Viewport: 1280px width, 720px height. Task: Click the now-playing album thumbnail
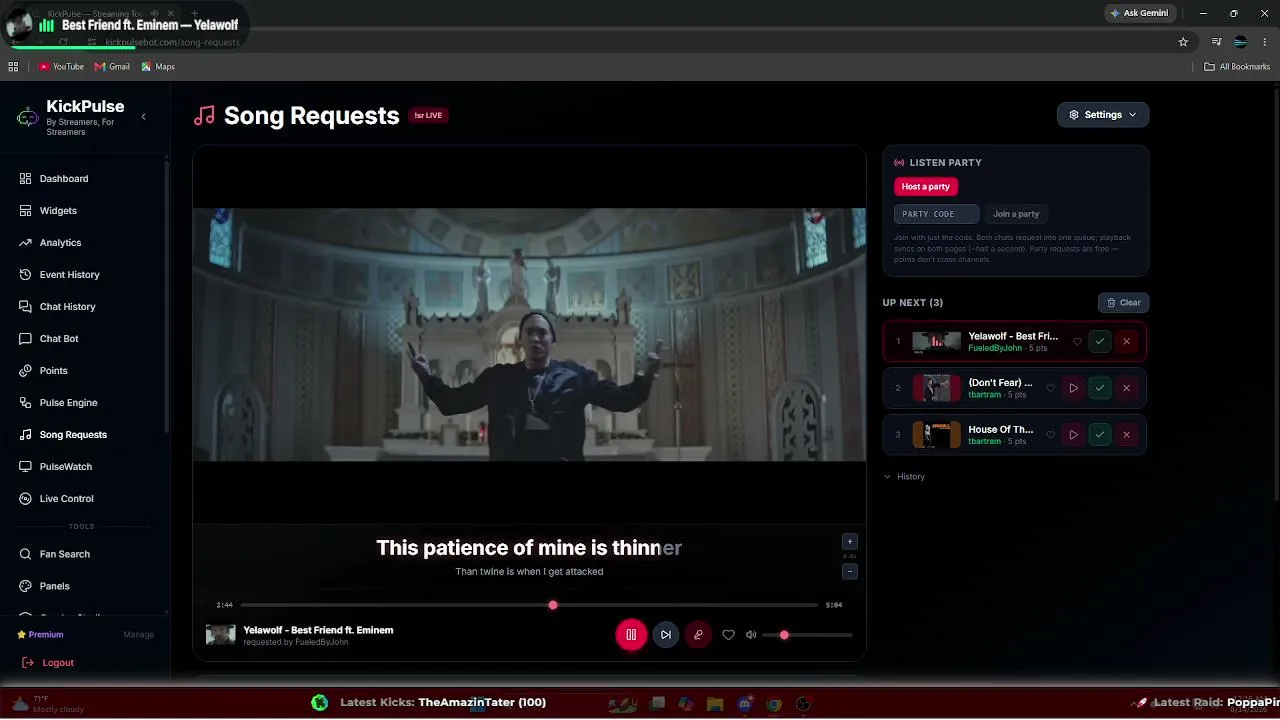[221, 635]
